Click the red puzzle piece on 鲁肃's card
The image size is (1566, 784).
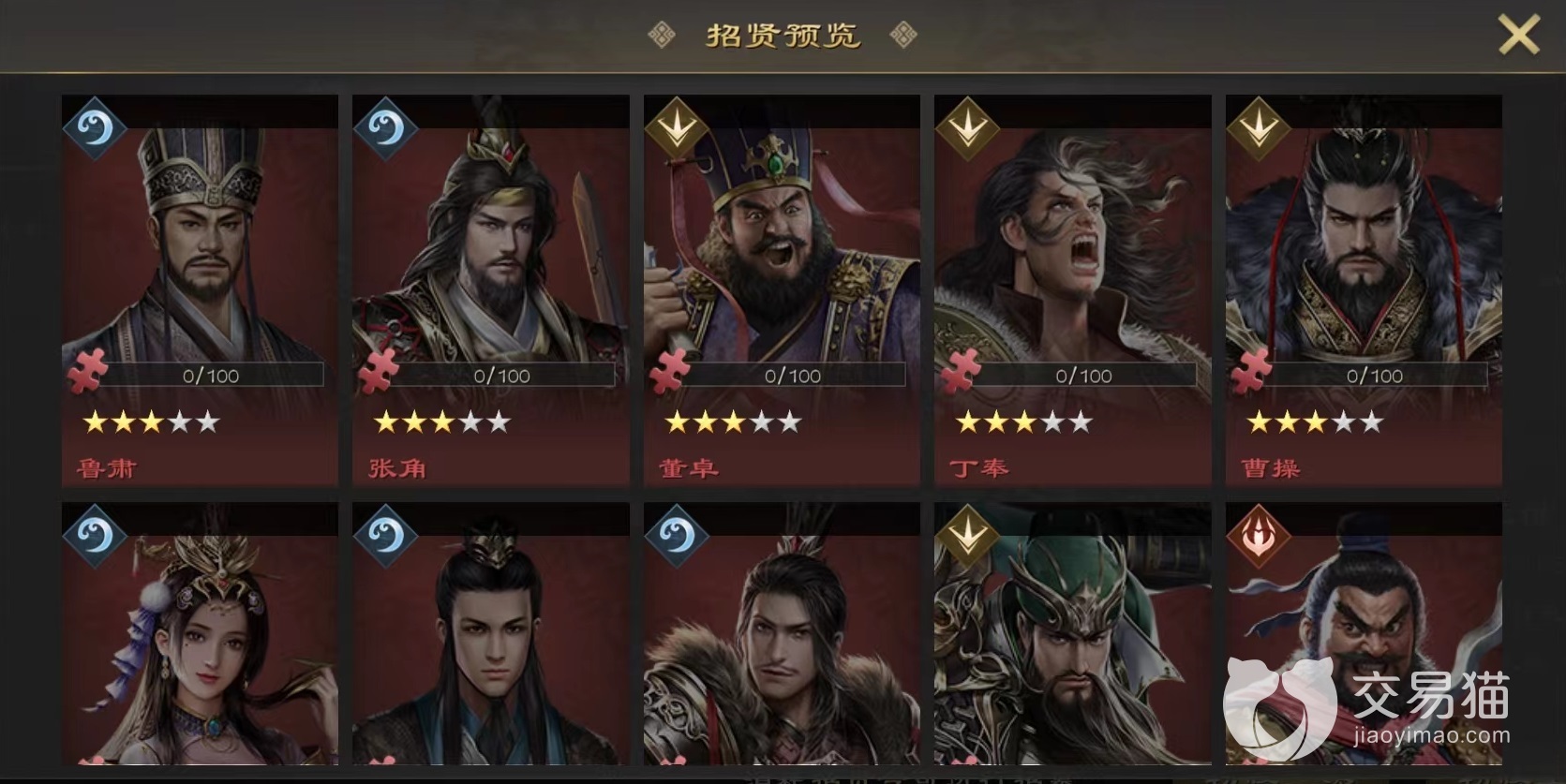tap(88, 371)
